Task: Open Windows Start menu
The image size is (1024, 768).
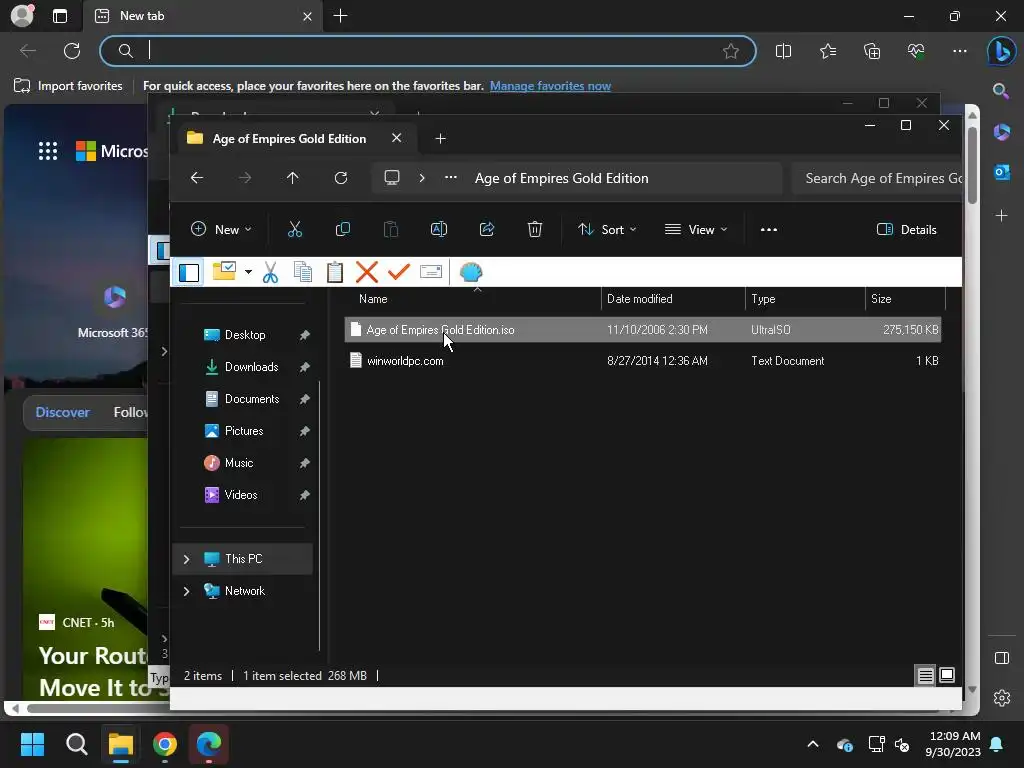Action: 32,744
